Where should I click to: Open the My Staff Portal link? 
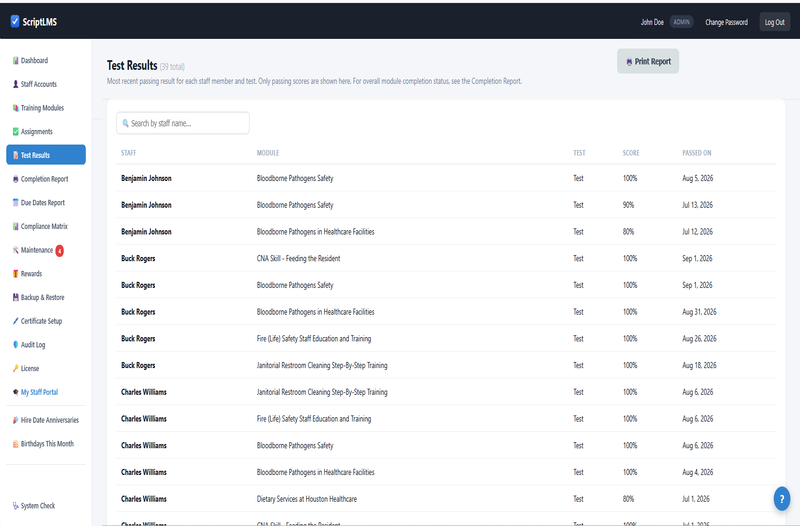click(46, 392)
